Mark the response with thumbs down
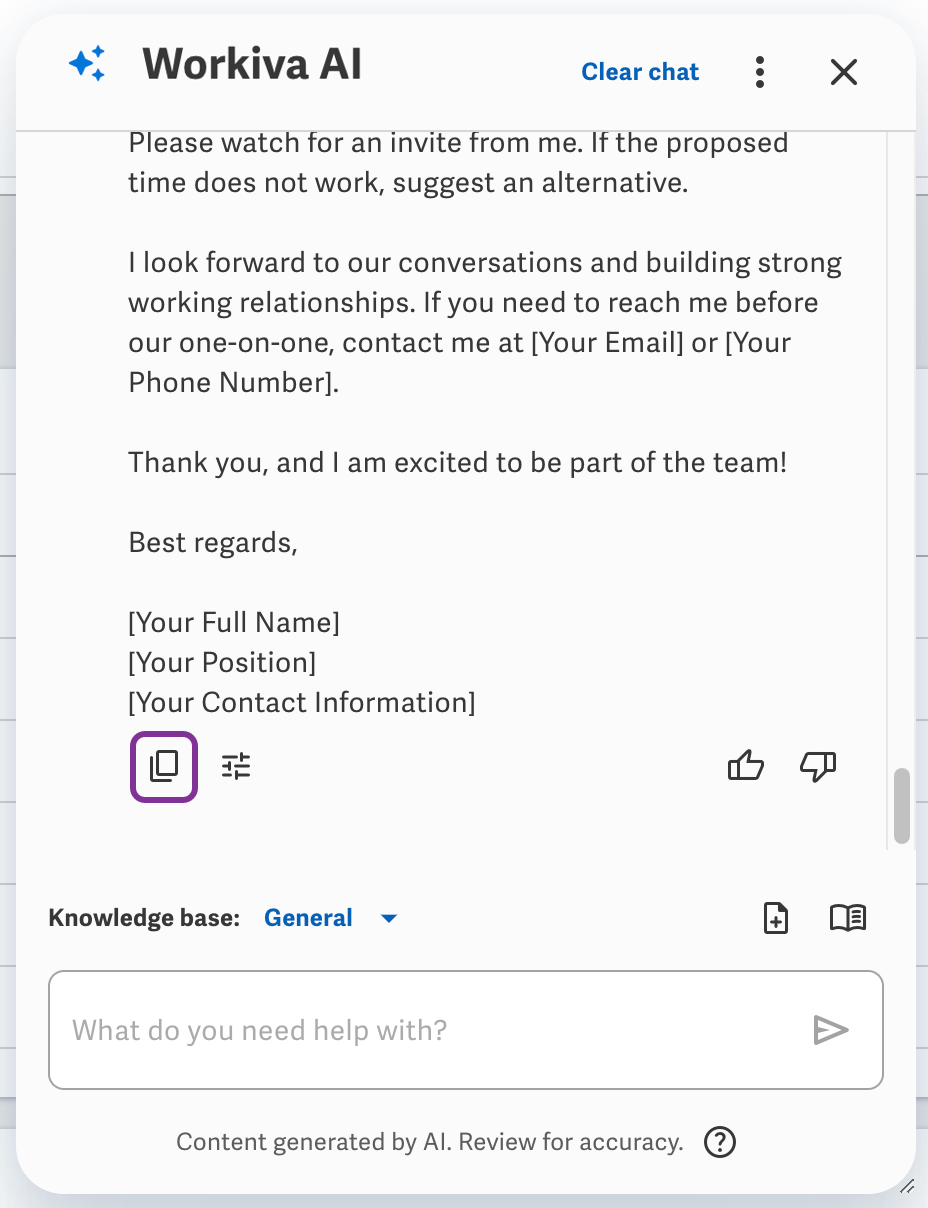The height and width of the screenshot is (1208, 928). (x=818, y=767)
